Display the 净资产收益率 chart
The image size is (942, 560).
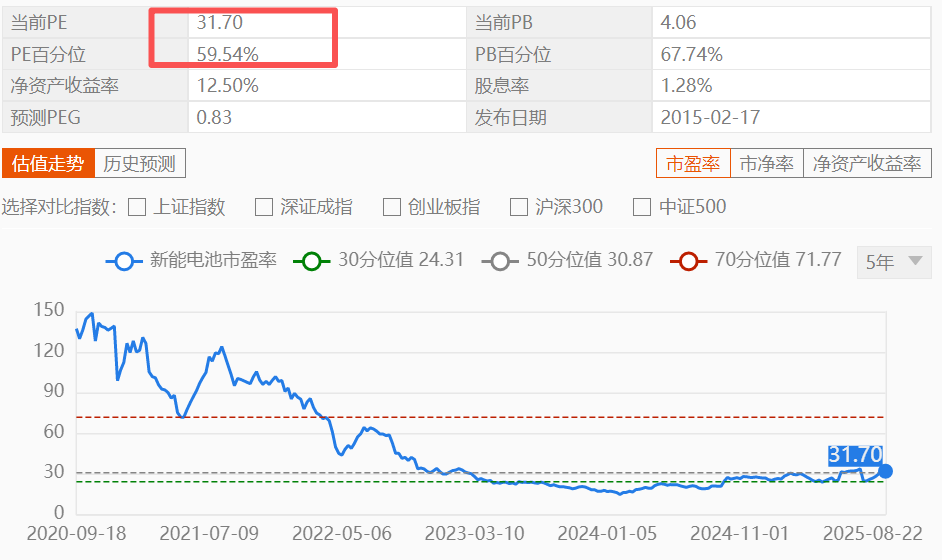867,164
